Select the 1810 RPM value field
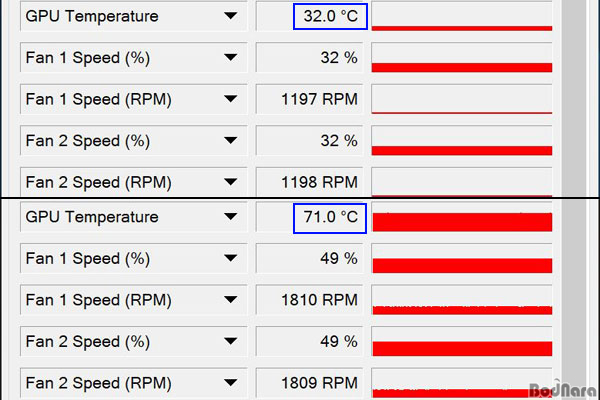Image resolution: width=600 pixels, height=400 pixels. click(x=312, y=300)
